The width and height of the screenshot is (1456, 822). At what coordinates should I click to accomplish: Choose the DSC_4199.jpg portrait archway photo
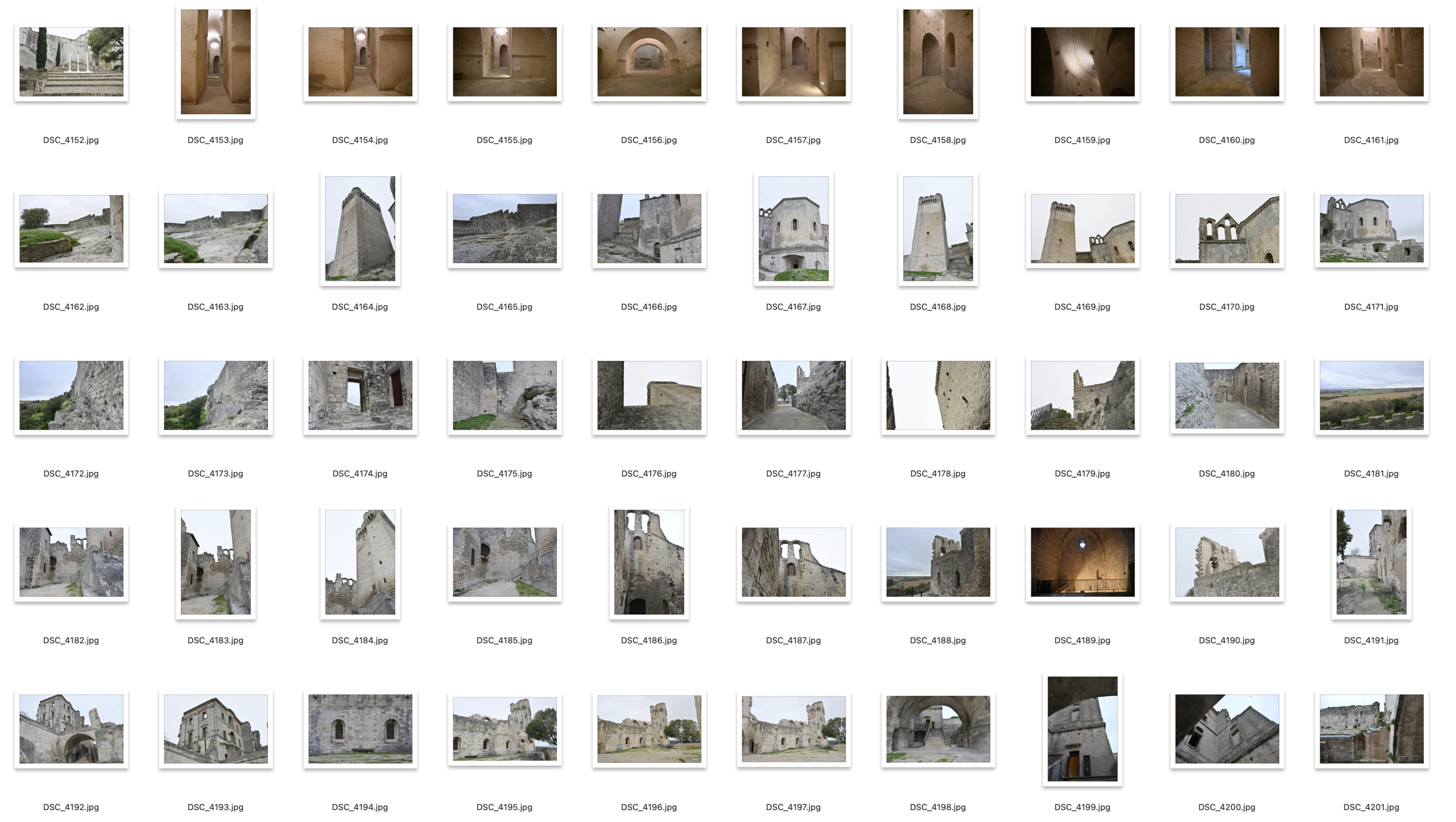tap(1082, 728)
